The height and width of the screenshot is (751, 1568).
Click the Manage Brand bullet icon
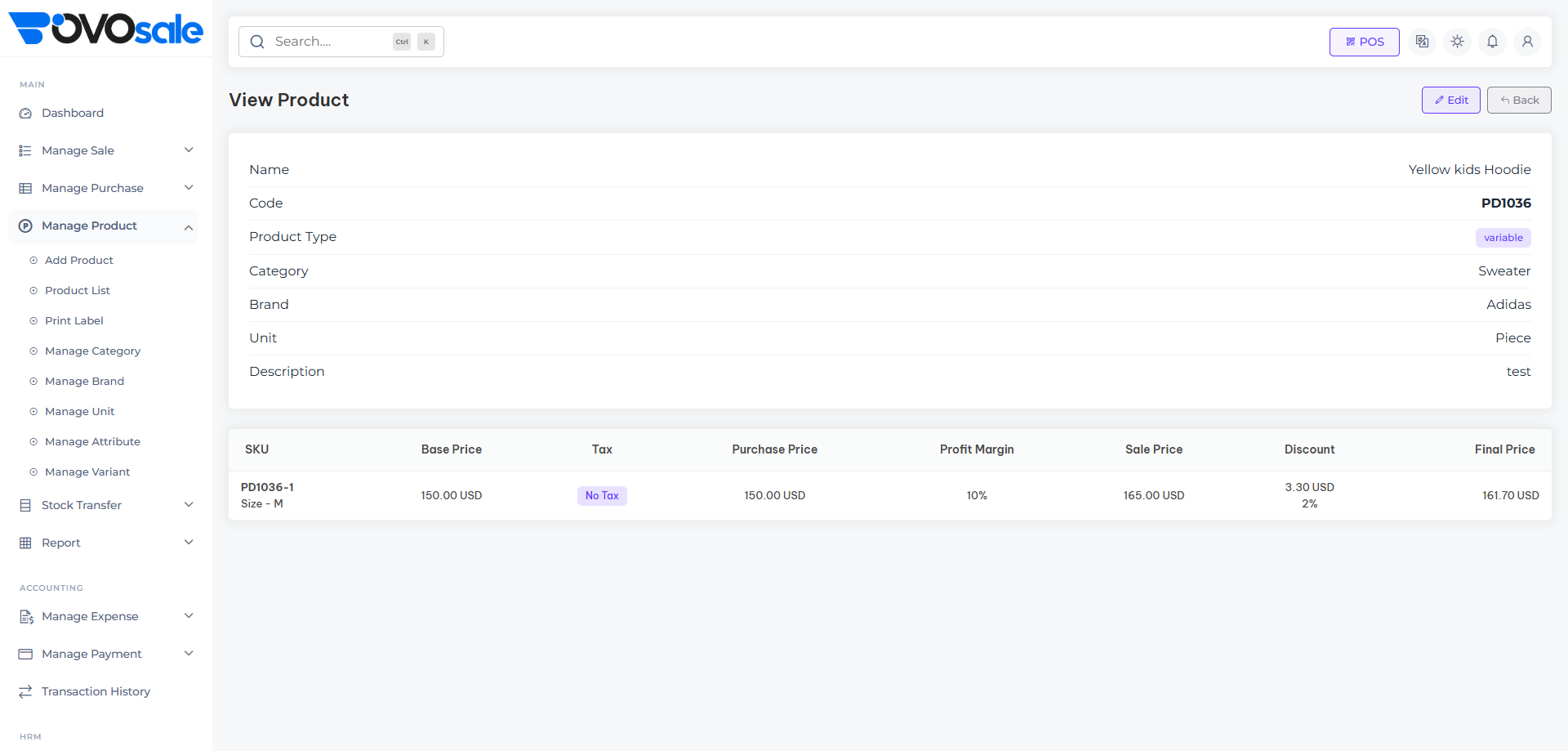33,382
